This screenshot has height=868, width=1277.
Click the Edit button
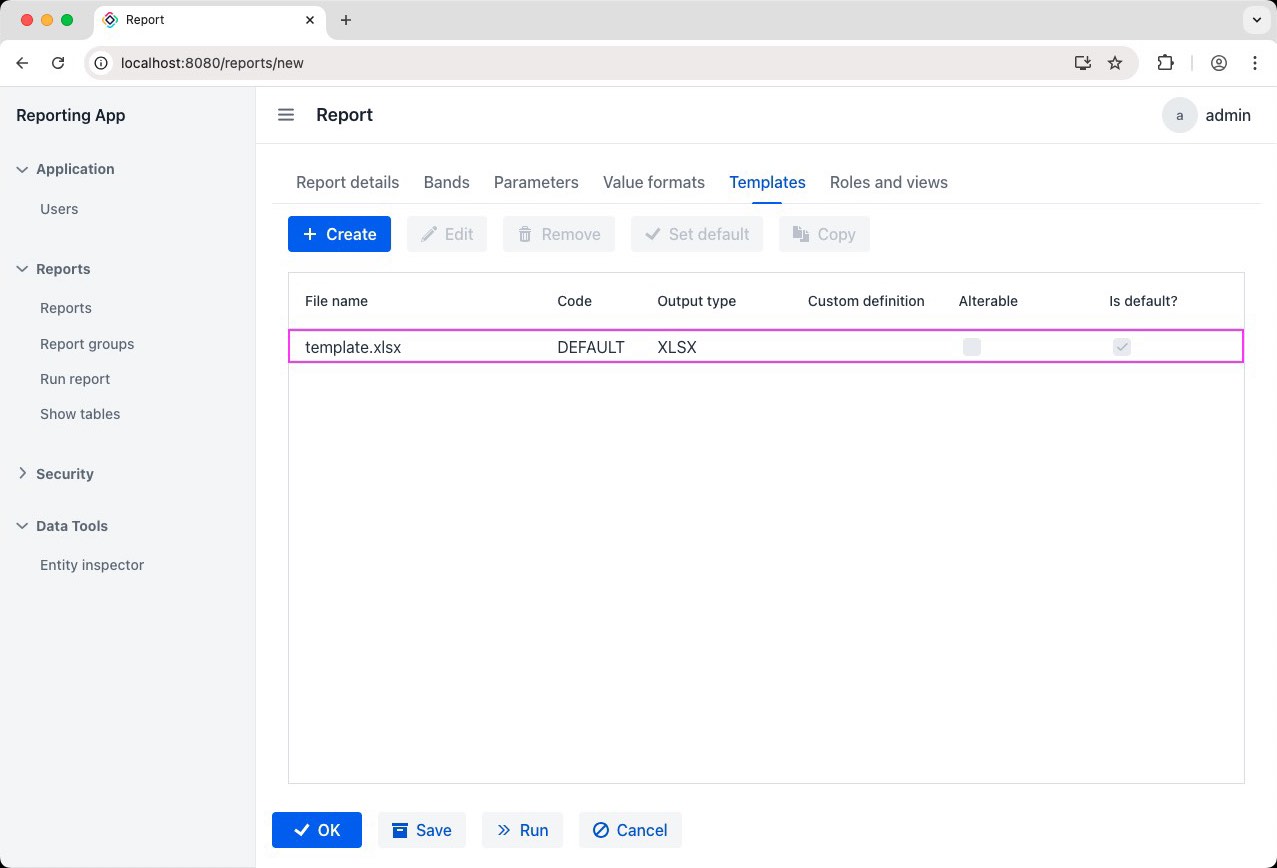click(x=447, y=234)
